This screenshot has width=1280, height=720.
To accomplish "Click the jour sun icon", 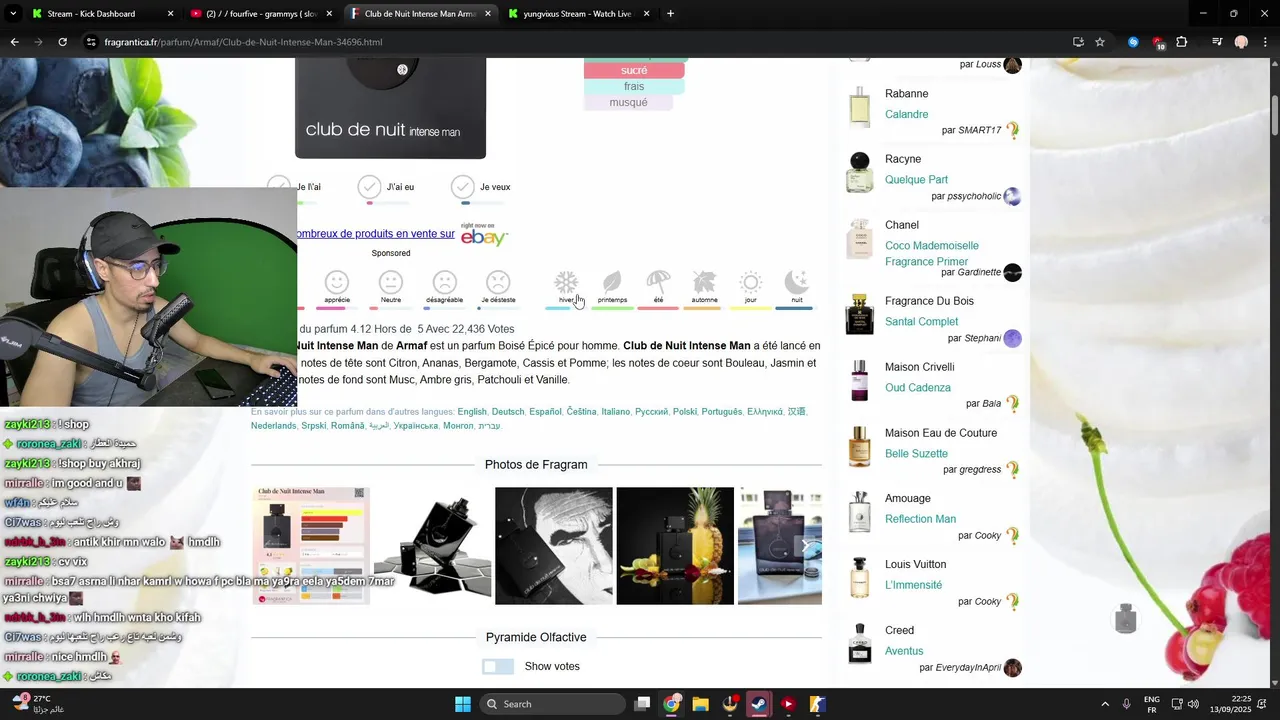I will pos(751,283).
